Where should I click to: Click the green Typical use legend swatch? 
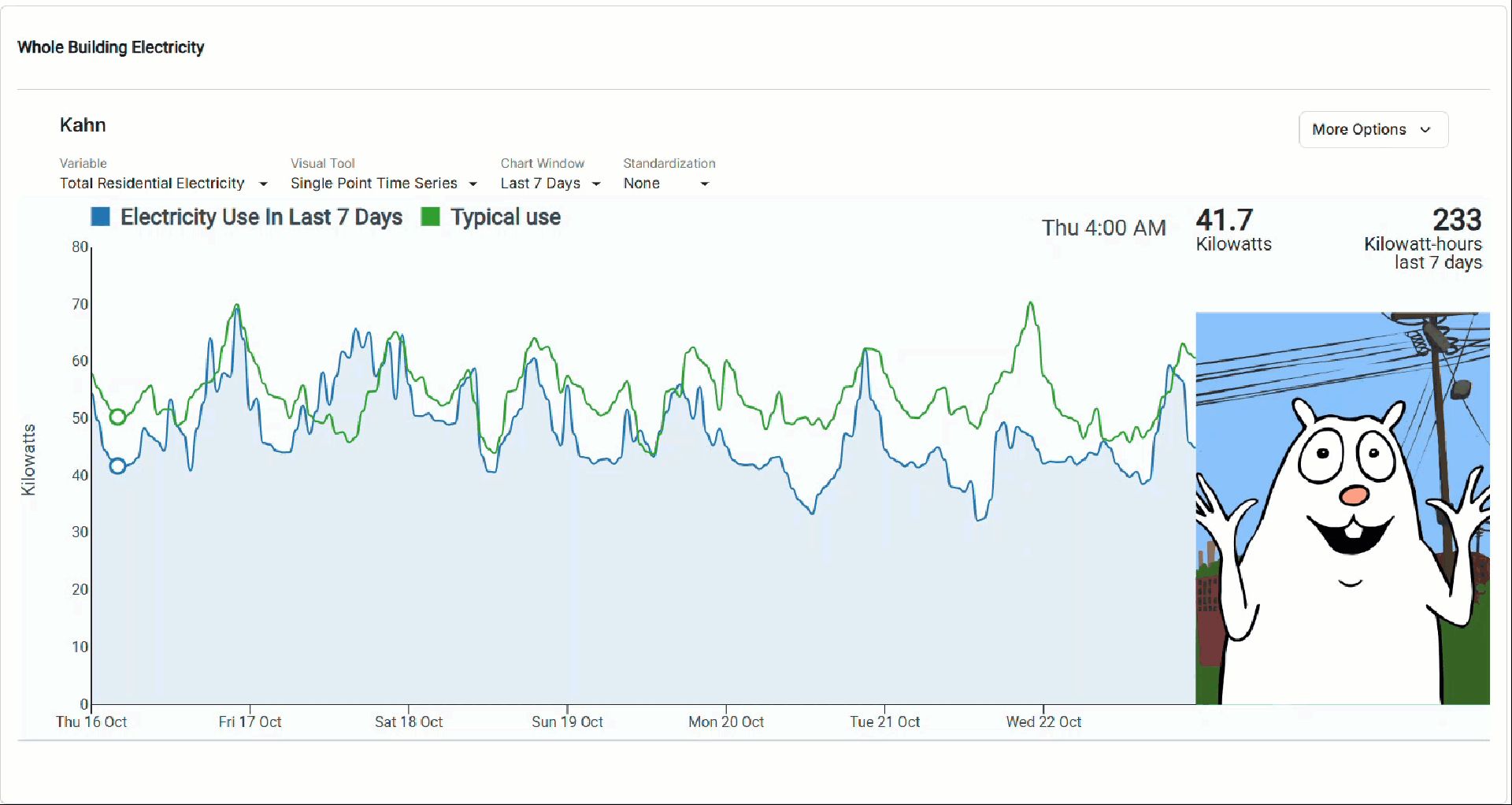pyautogui.click(x=430, y=217)
